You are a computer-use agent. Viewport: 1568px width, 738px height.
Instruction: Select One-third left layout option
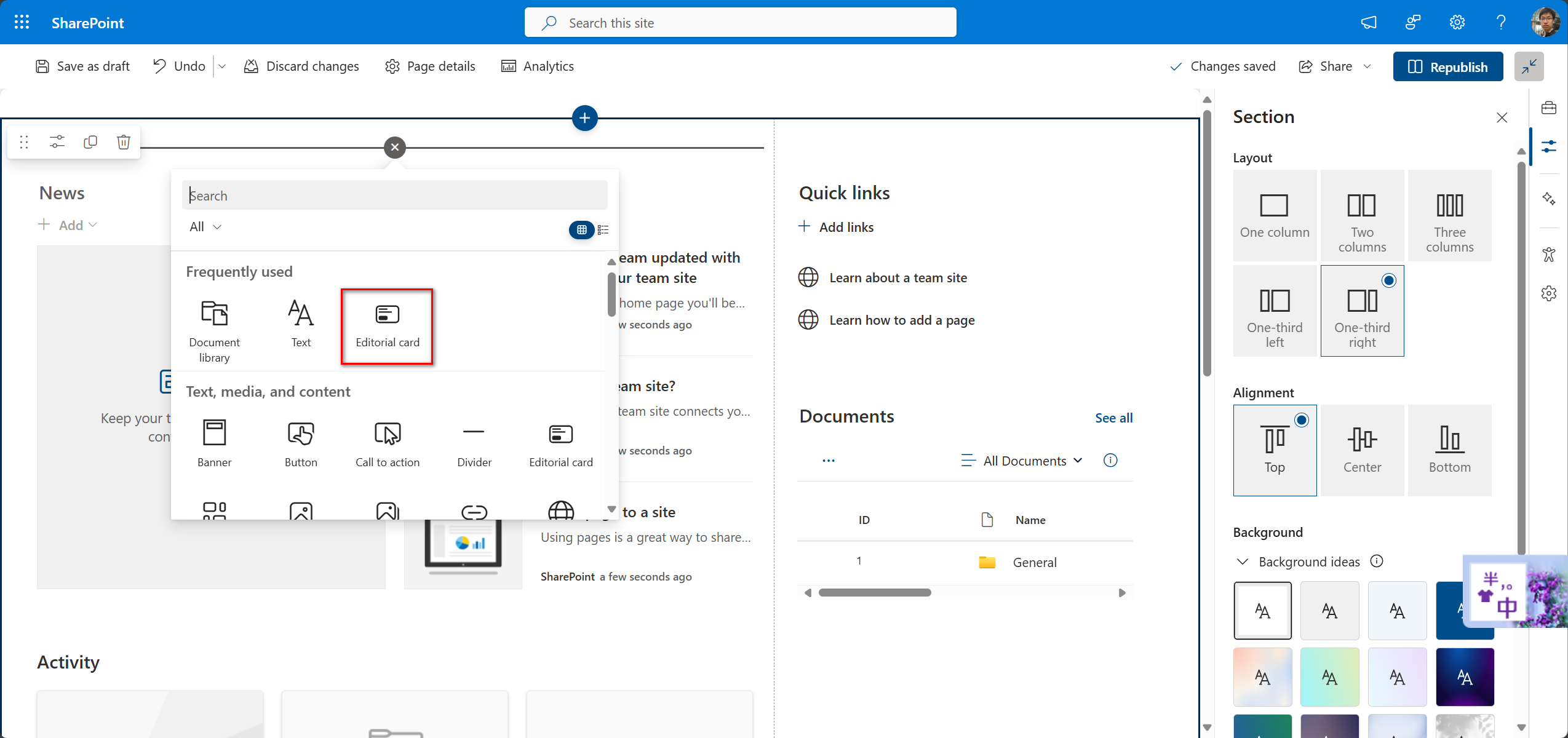tap(1274, 311)
